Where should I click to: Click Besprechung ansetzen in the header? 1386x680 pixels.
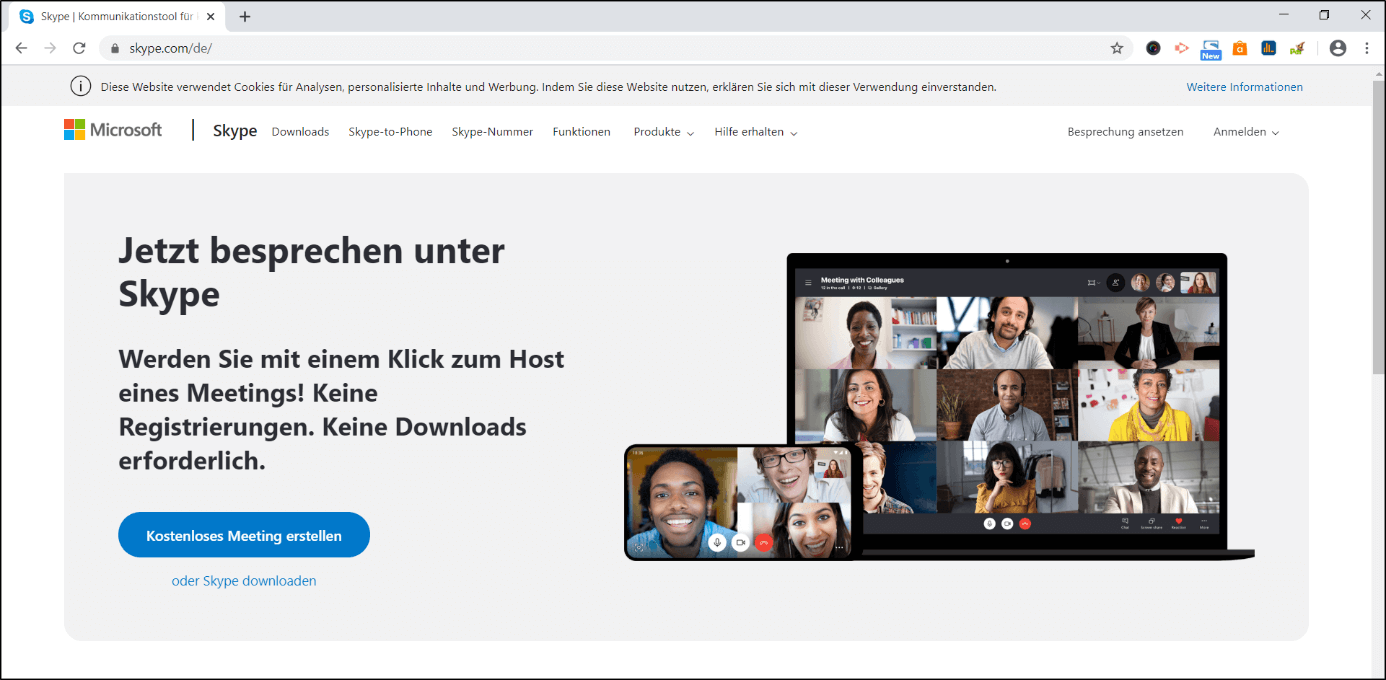[x=1125, y=132]
